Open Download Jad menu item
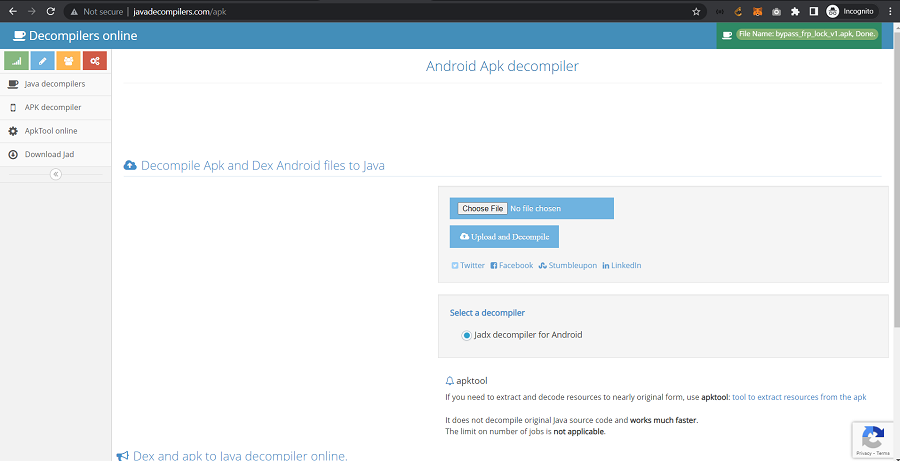 point(56,154)
